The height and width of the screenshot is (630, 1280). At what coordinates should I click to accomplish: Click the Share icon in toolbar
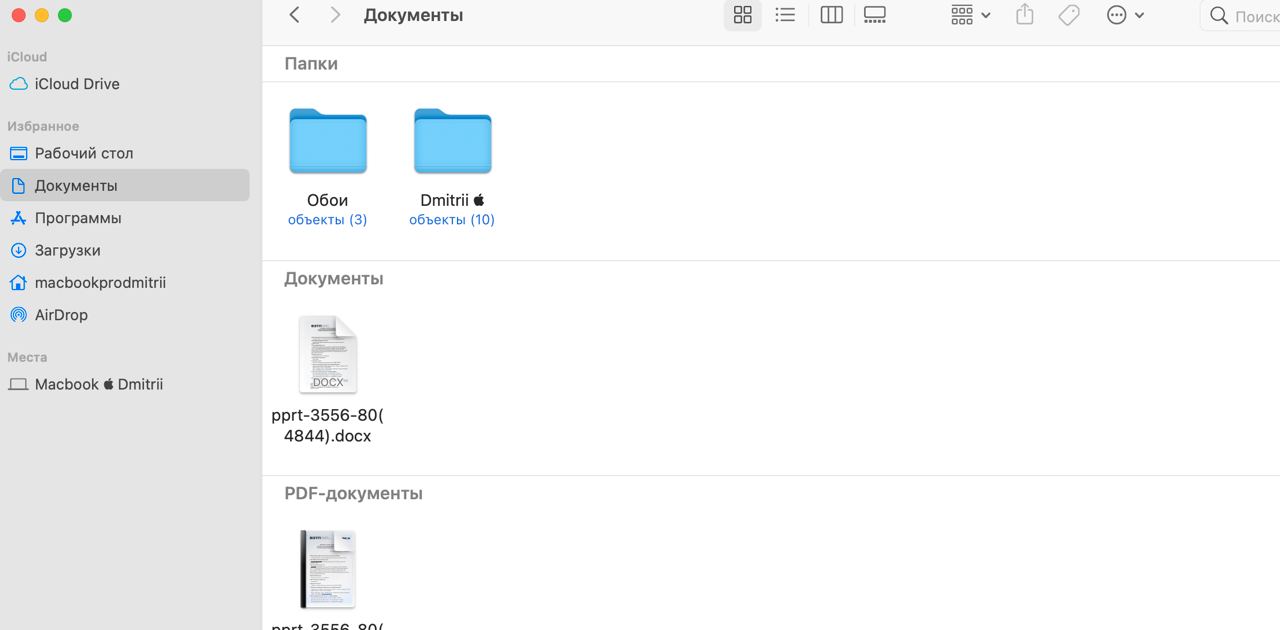[x=1024, y=15]
